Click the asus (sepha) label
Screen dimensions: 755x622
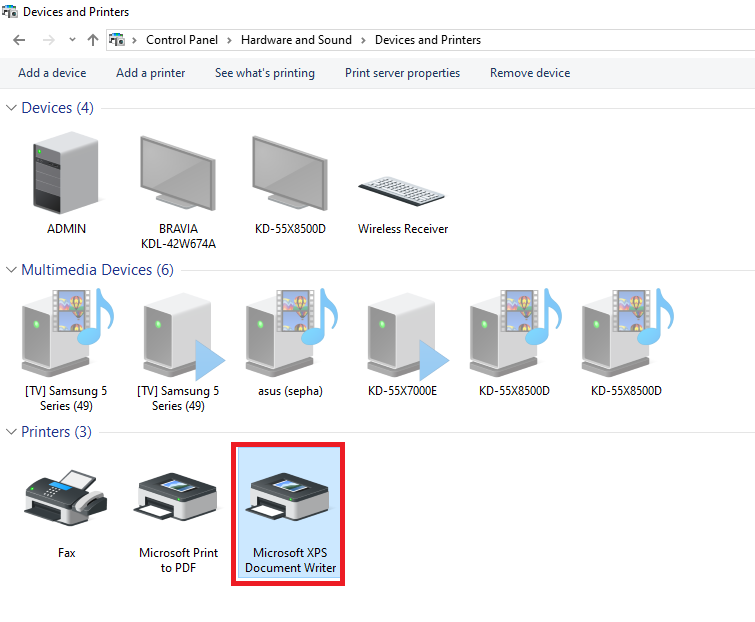290,391
